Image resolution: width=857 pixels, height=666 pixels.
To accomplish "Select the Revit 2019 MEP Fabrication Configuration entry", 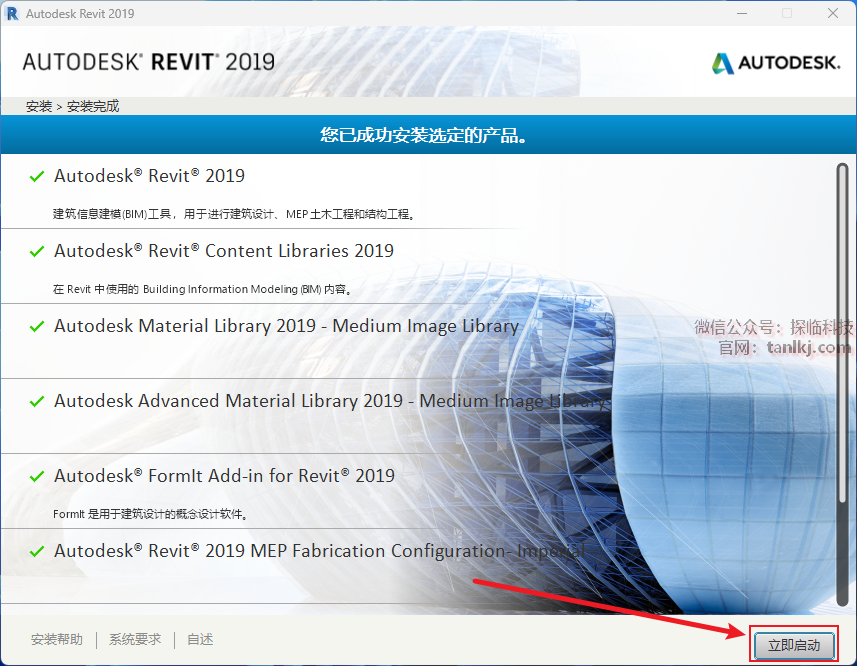I will click(x=300, y=551).
